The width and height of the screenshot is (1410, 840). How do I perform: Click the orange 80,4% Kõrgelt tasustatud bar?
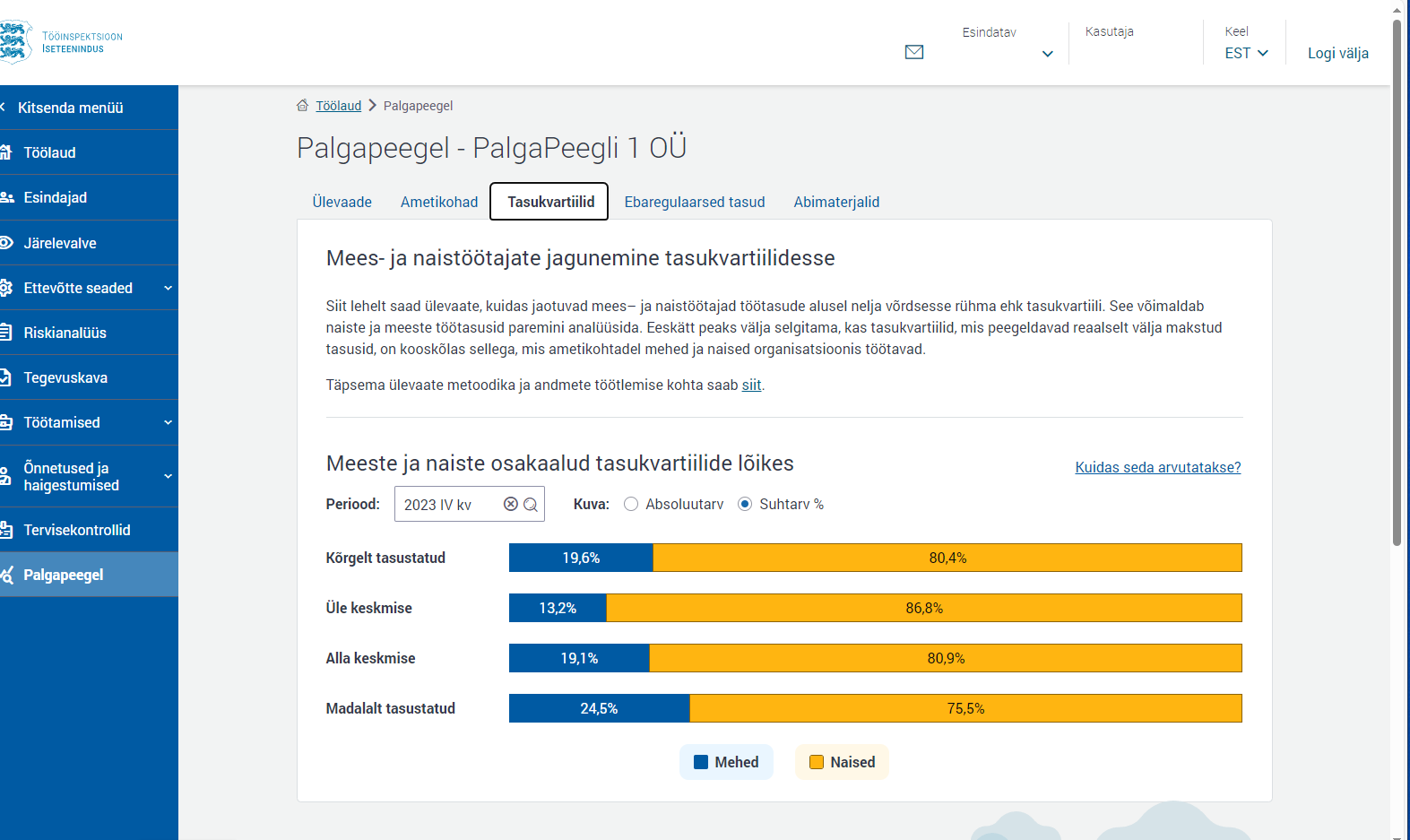point(947,558)
